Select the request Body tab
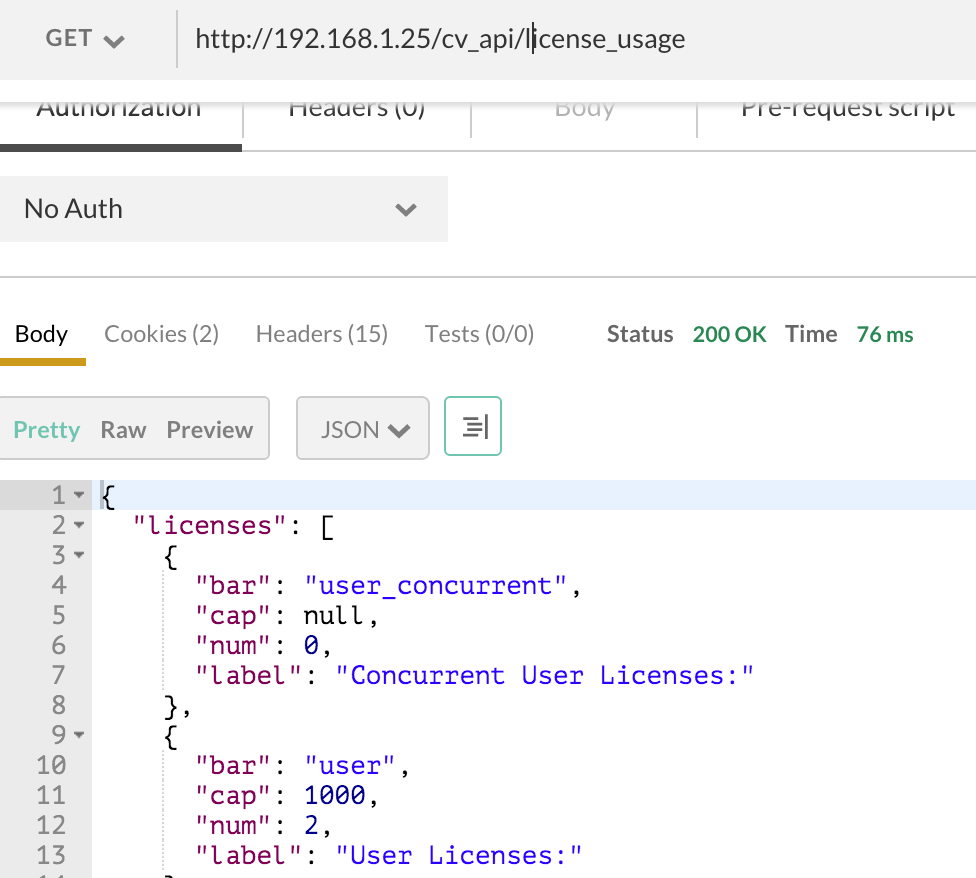Image resolution: width=976 pixels, height=878 pixels. [584, 110]
